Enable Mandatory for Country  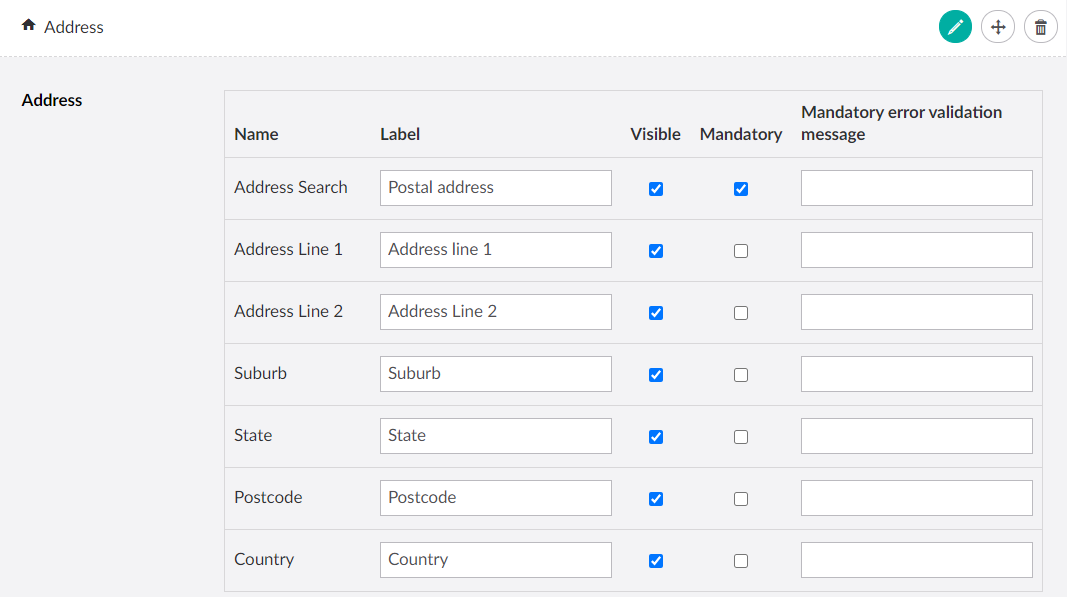coord(741,560)
